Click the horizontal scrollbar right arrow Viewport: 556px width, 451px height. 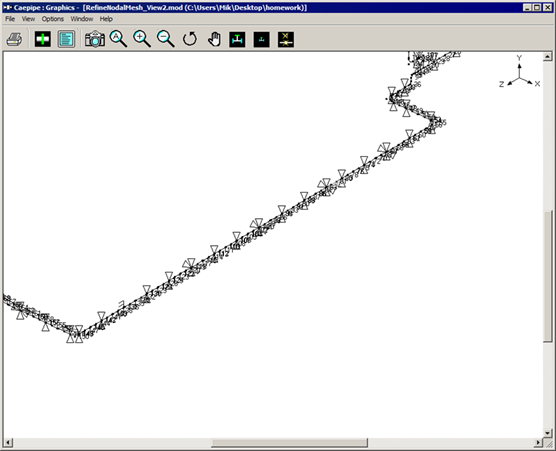538,442
